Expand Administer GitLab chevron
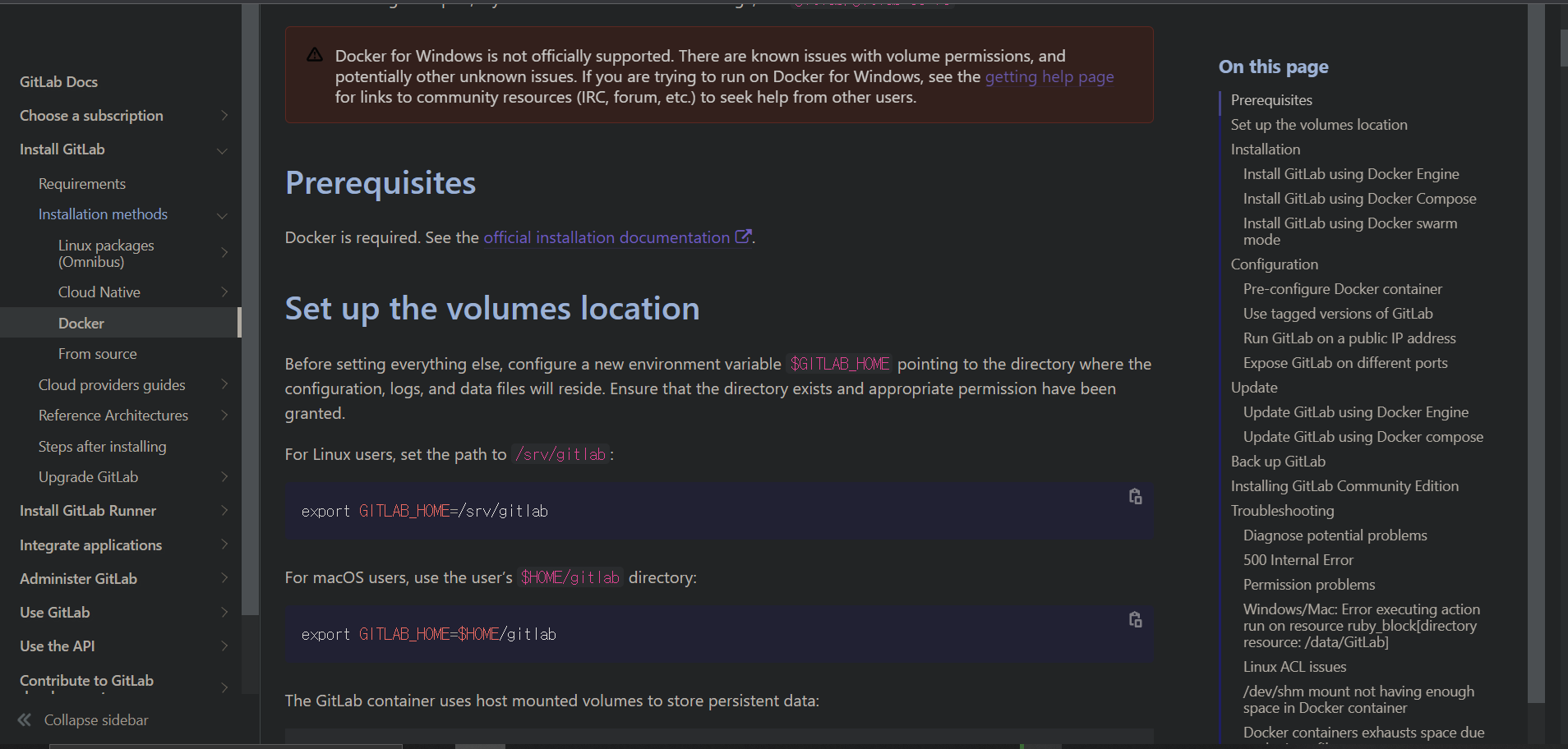The height and width of the screenshot is (749, 1568). pyautogui.click(x=224, y=578)
